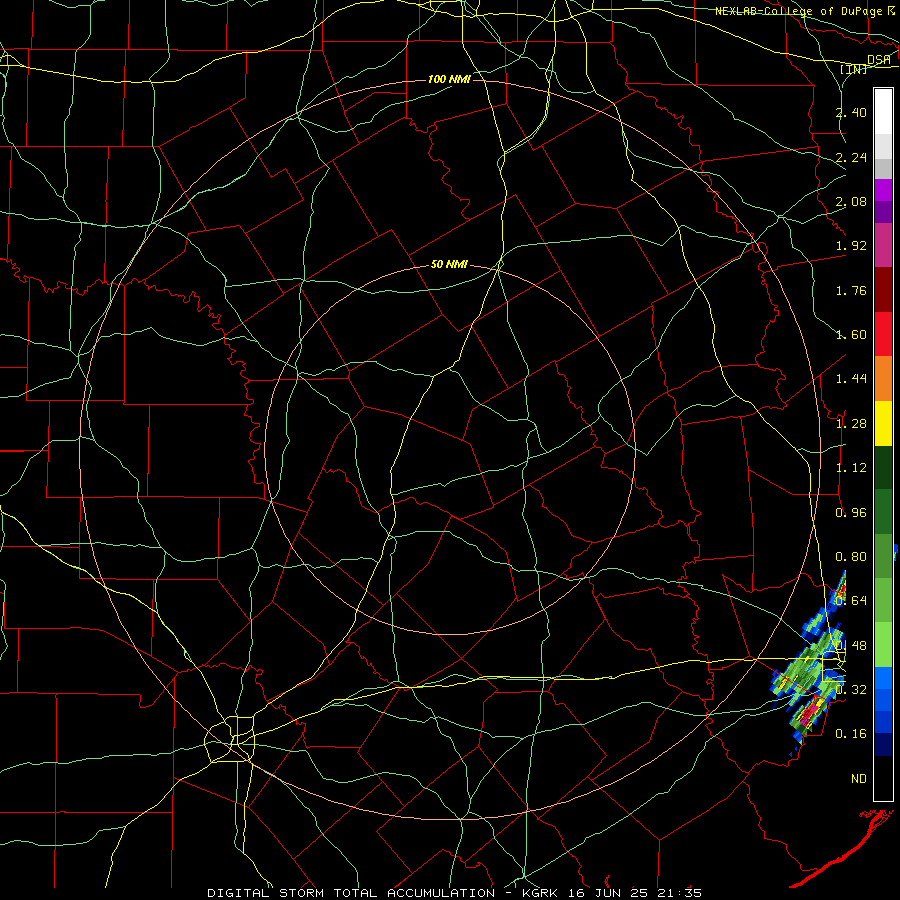Click the 1.44 legend value

pyautogui.click(x=851, y=379)
